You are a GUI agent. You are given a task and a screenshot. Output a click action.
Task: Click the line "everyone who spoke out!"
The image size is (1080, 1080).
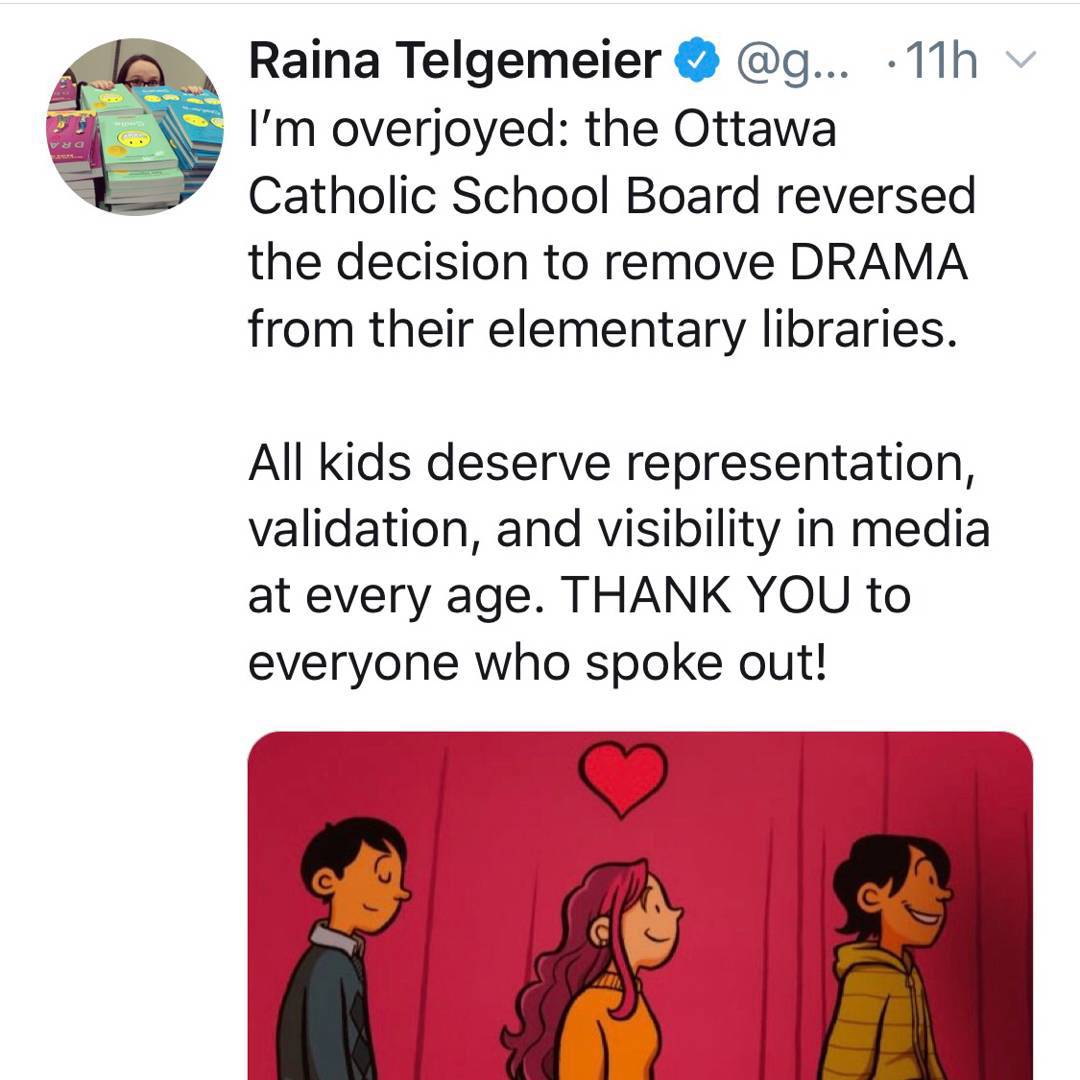pyautogui.click(x=538, y=662)
